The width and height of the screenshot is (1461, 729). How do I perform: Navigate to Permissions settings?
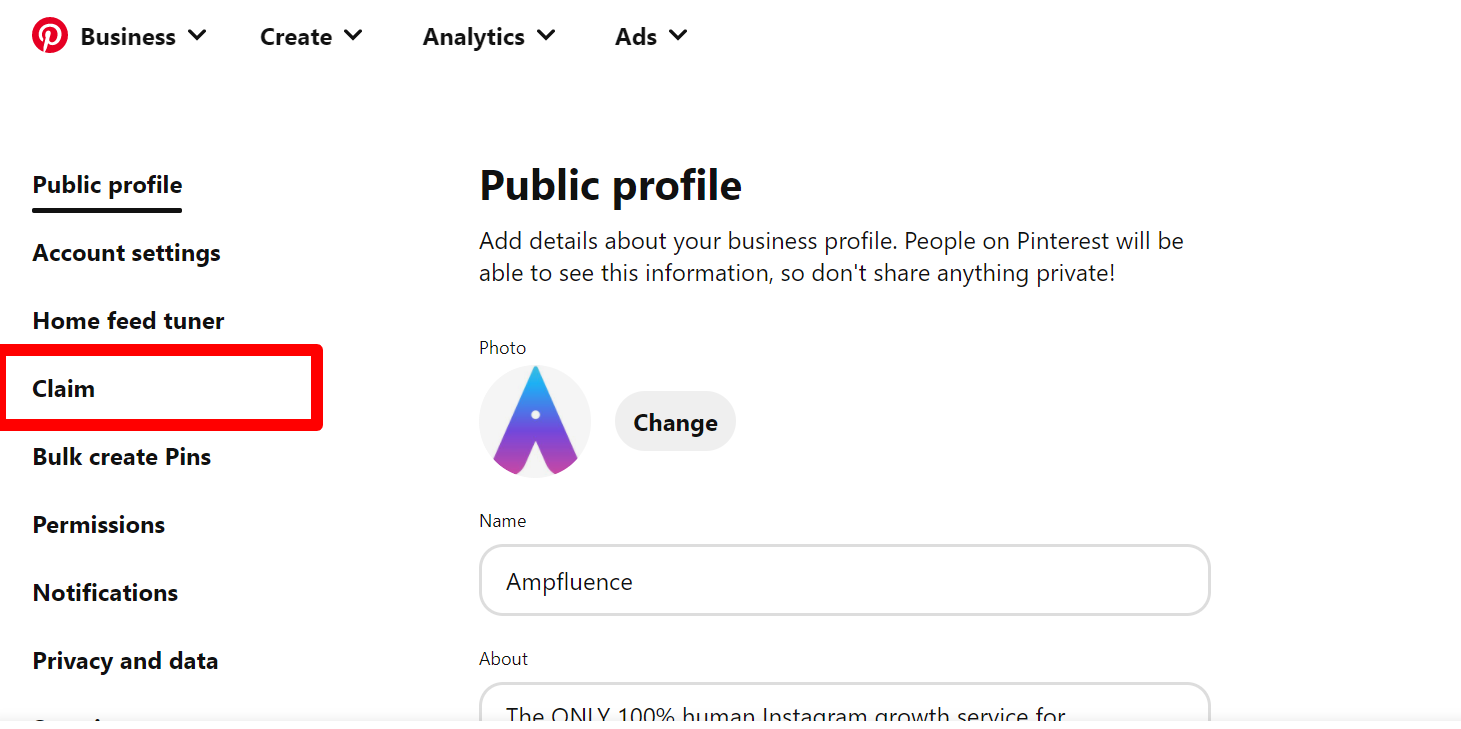click(99, 525)
